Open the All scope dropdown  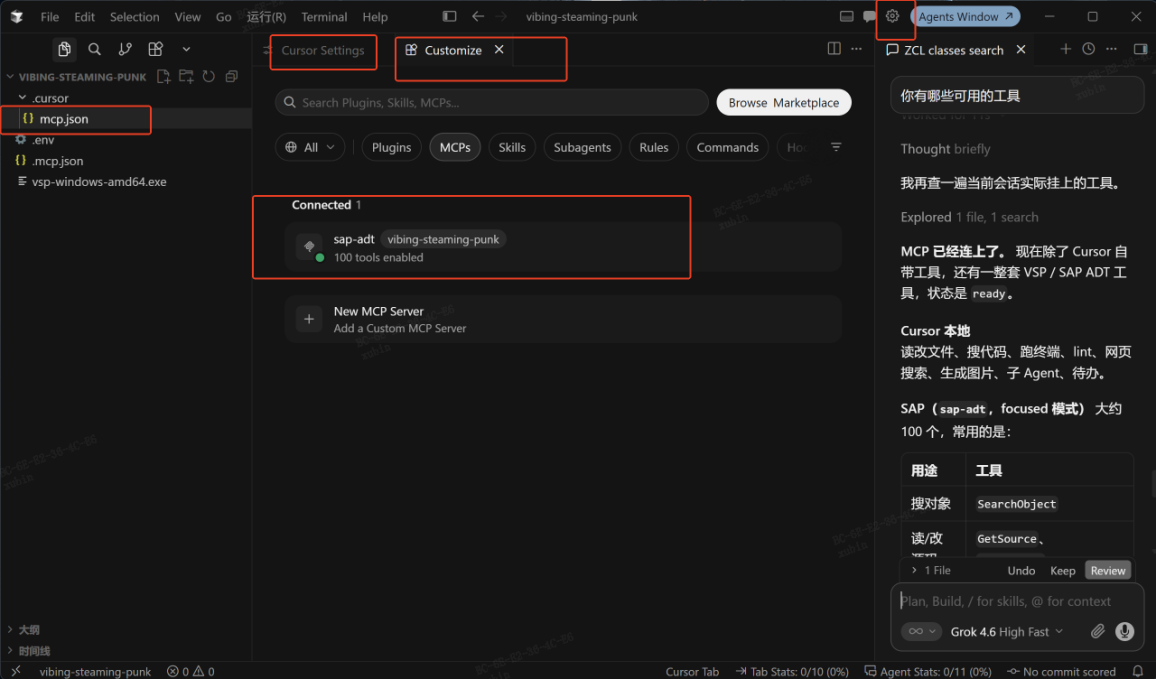pyautogui.click(x=310, y=147)
